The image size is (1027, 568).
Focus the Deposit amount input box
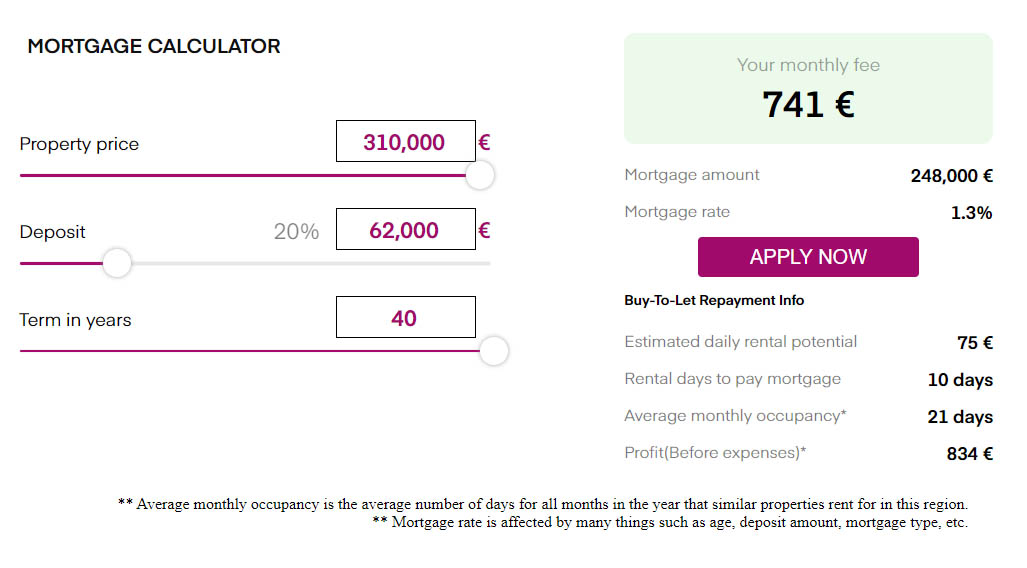click(x=405, y=230)
